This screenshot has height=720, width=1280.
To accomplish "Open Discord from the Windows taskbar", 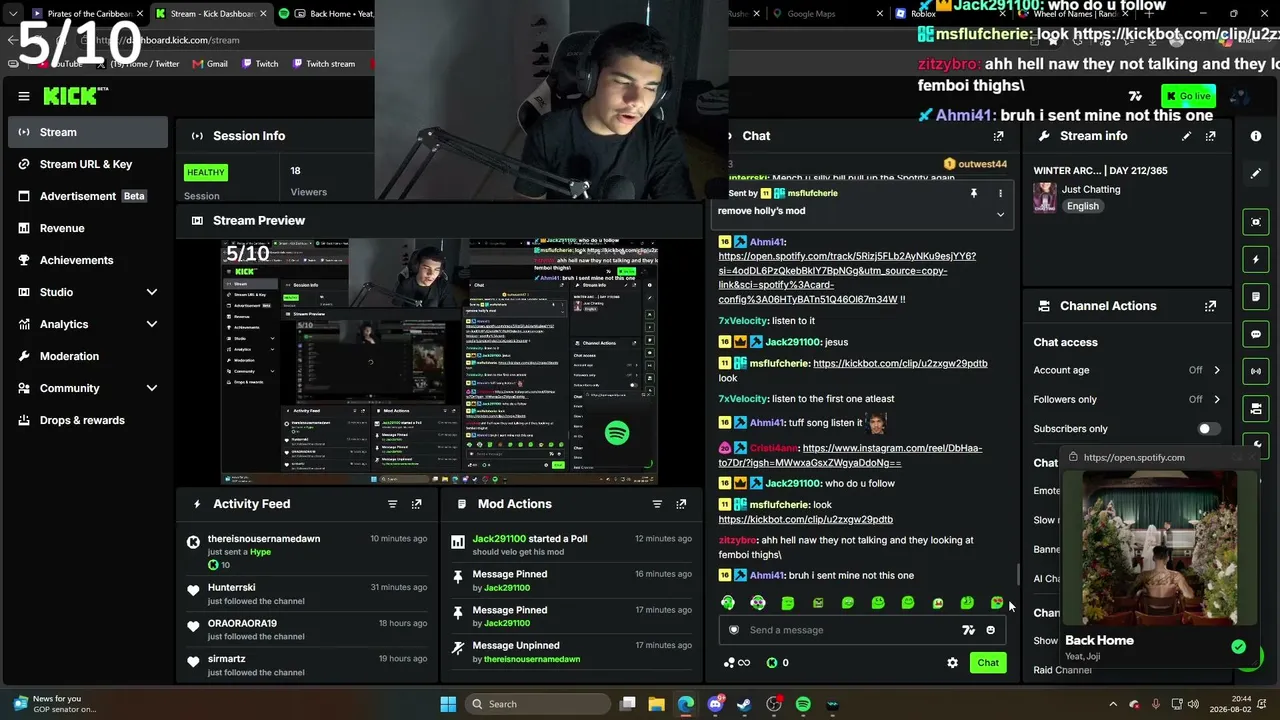I will pos(715,704).
